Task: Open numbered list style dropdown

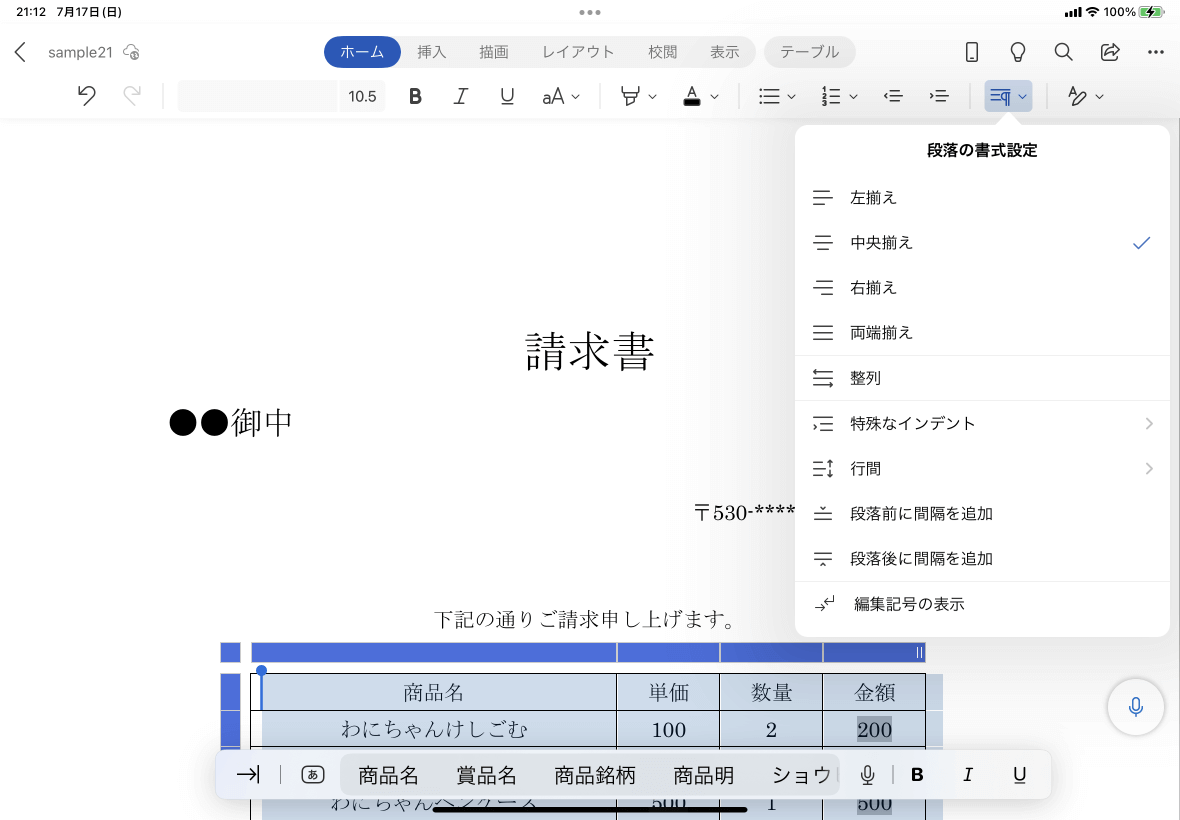Action: point(853,96)
